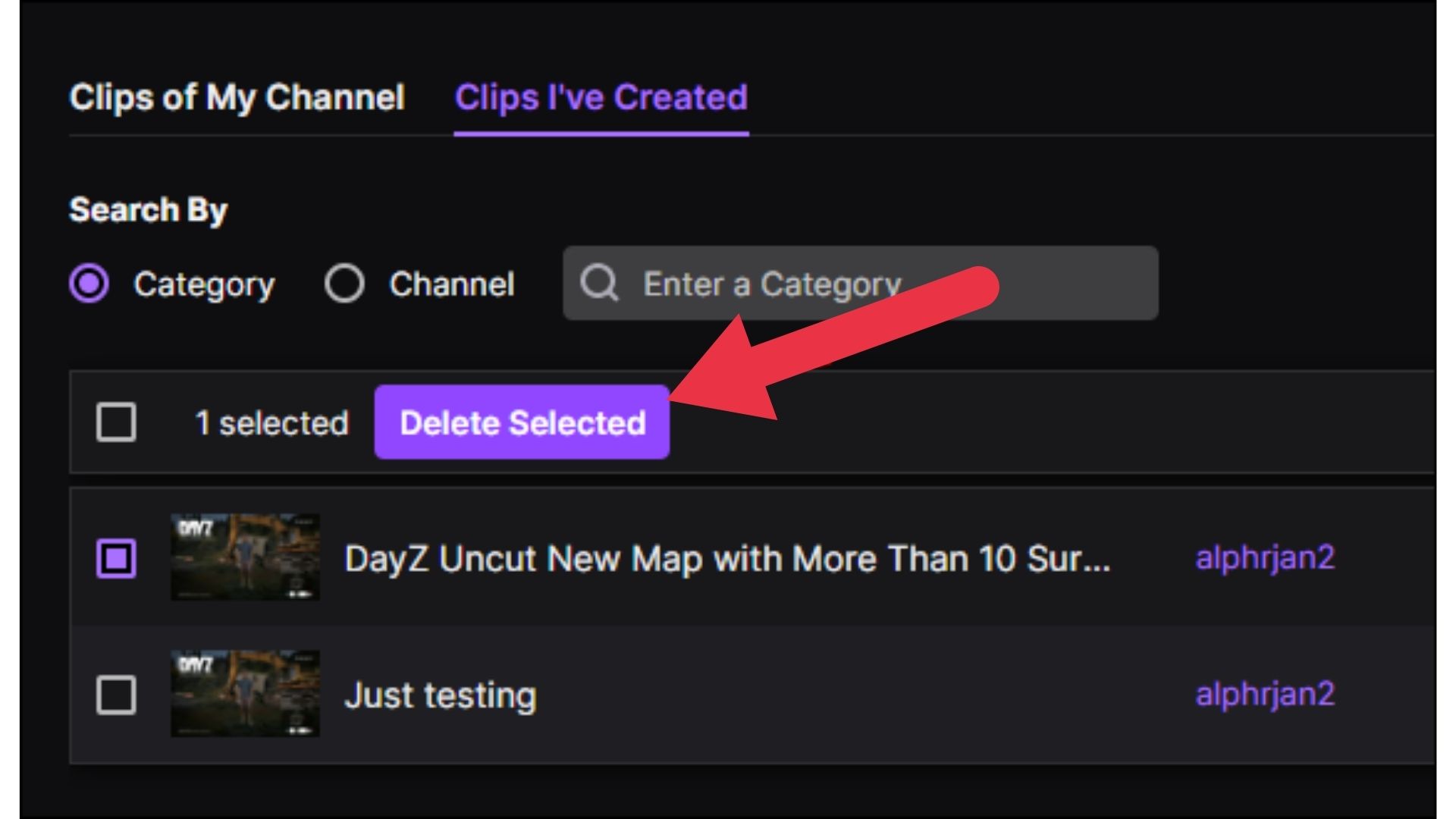Click the Delete Selected purple button icon
Image resolution: width=1456 pixels, height=819 pixels.
pyautogui.click(x=521, y=421)
